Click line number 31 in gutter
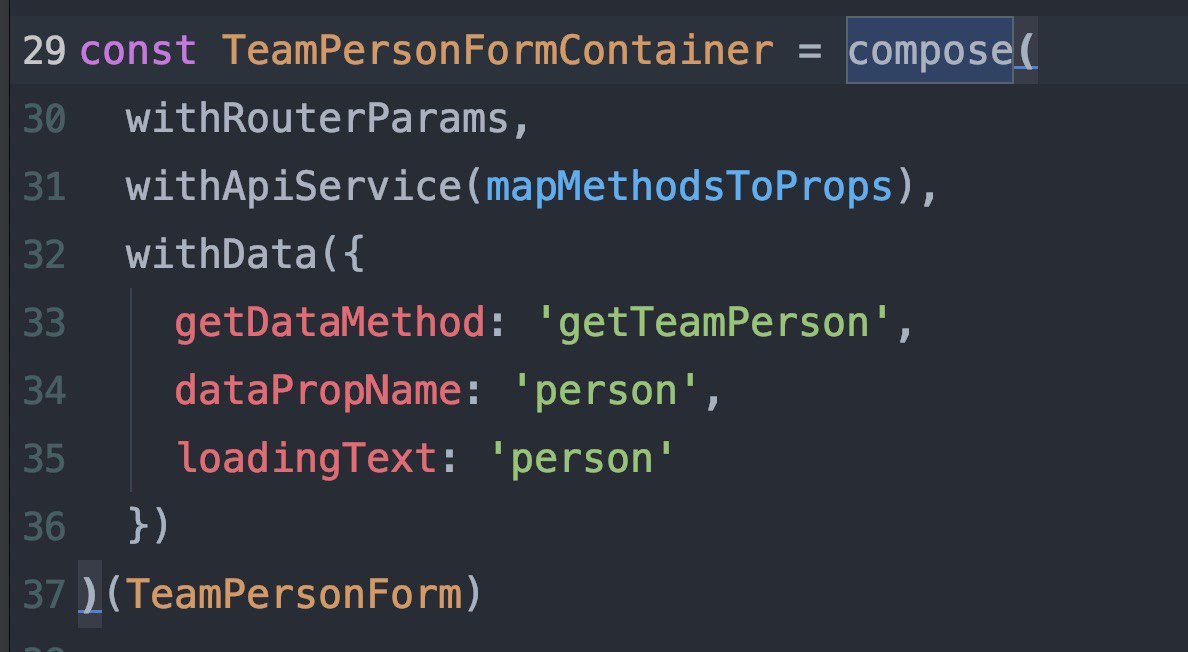This screenshot has width=1188, height=652. 44,187
